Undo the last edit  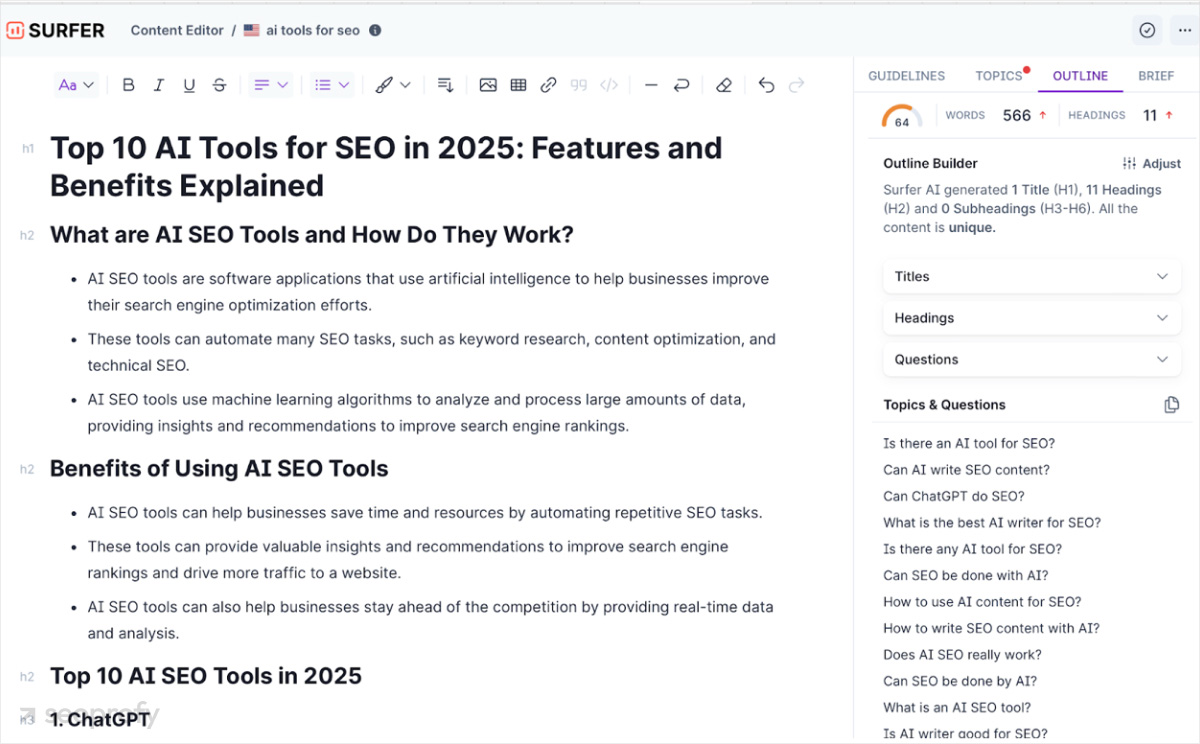tap(766, 85)
